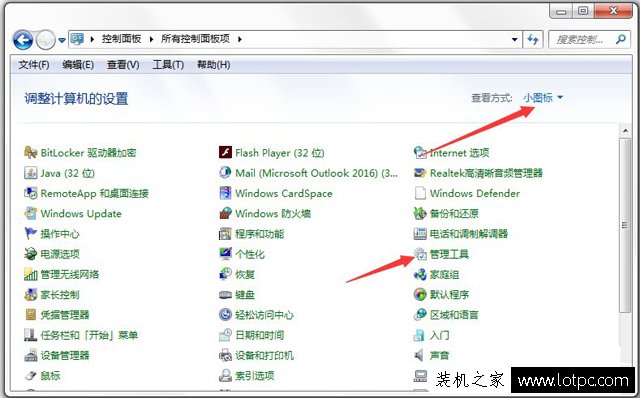640x398 pixels.
Task: Open recent pages dropdown beside the forward button
Action: click(x=62, y=40)
